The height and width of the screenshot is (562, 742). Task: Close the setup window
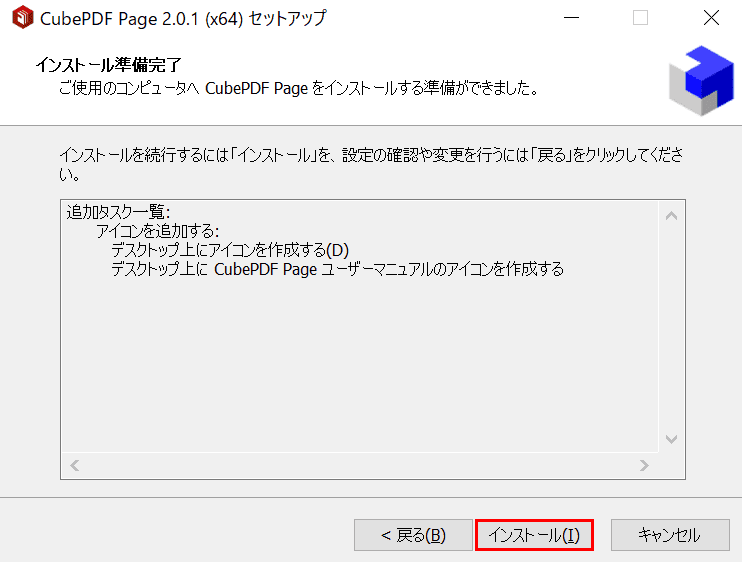(711, 18)
